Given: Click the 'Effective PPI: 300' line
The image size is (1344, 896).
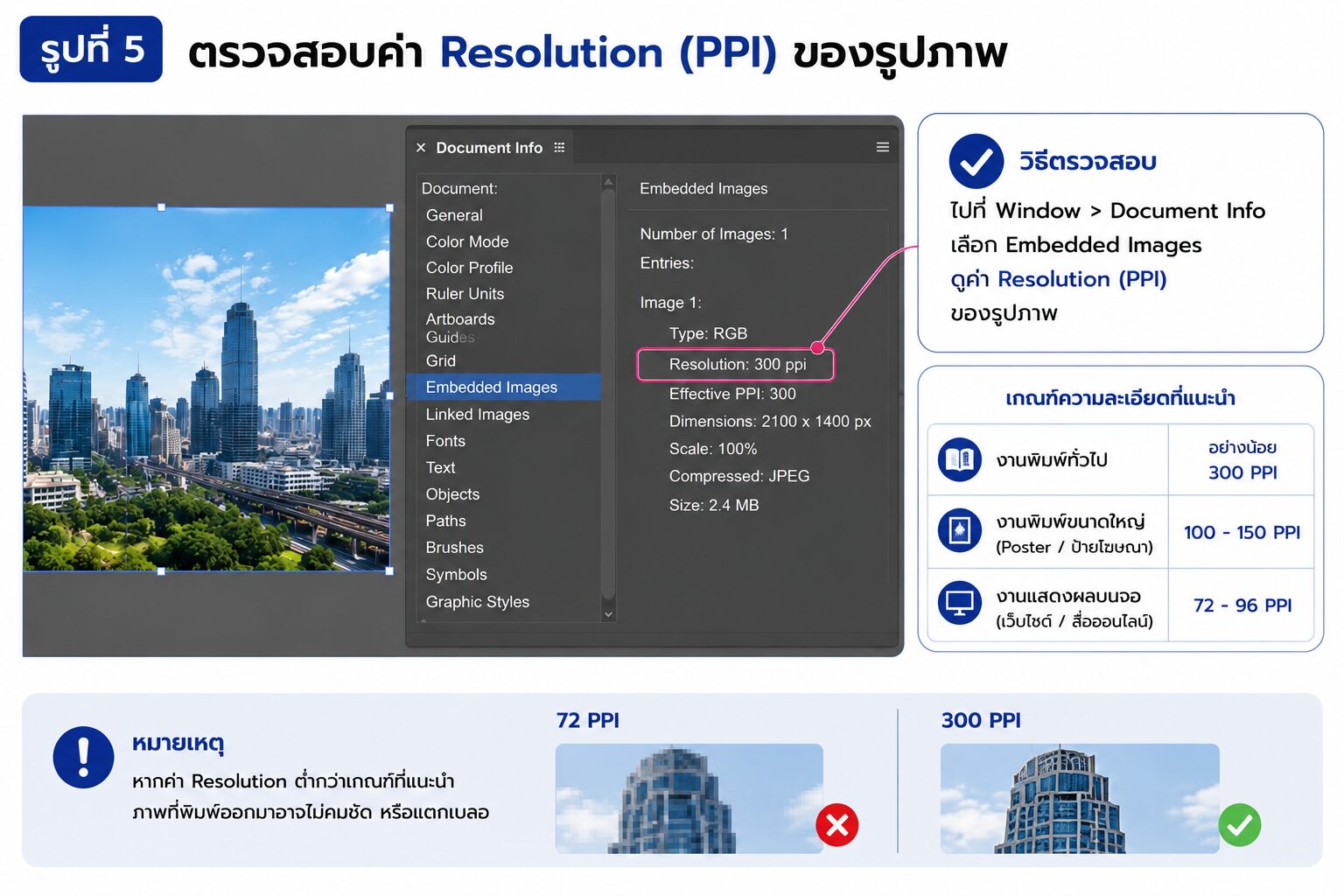Looking at the screenshot, I should [x=732, y=394].
